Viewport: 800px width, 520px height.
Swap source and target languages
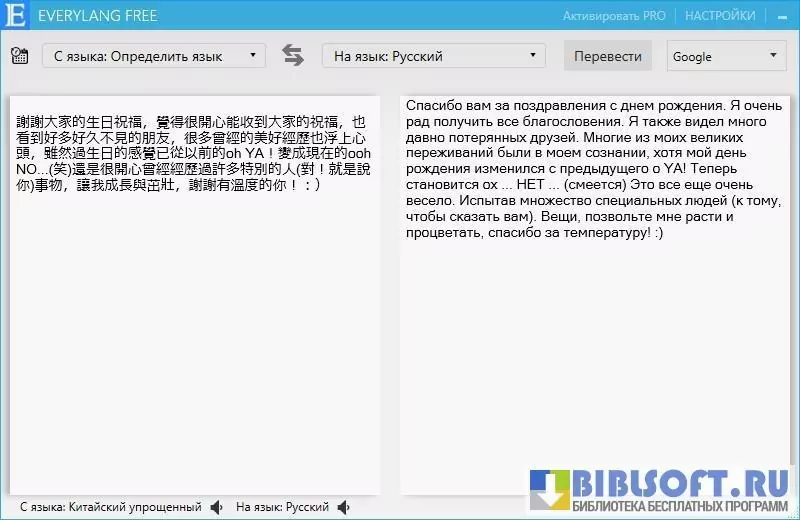pyautogui.click(x=293, y=55)
